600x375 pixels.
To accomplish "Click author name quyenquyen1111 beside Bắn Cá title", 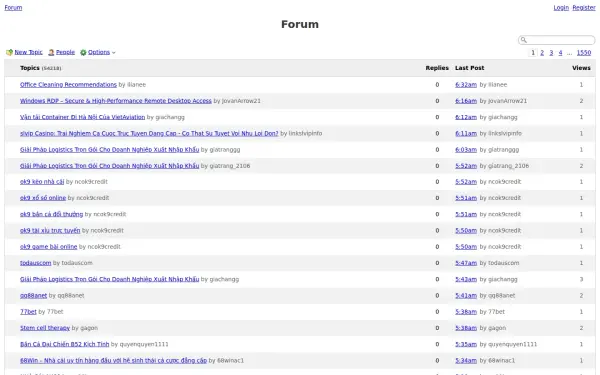I will pos(144,344).
